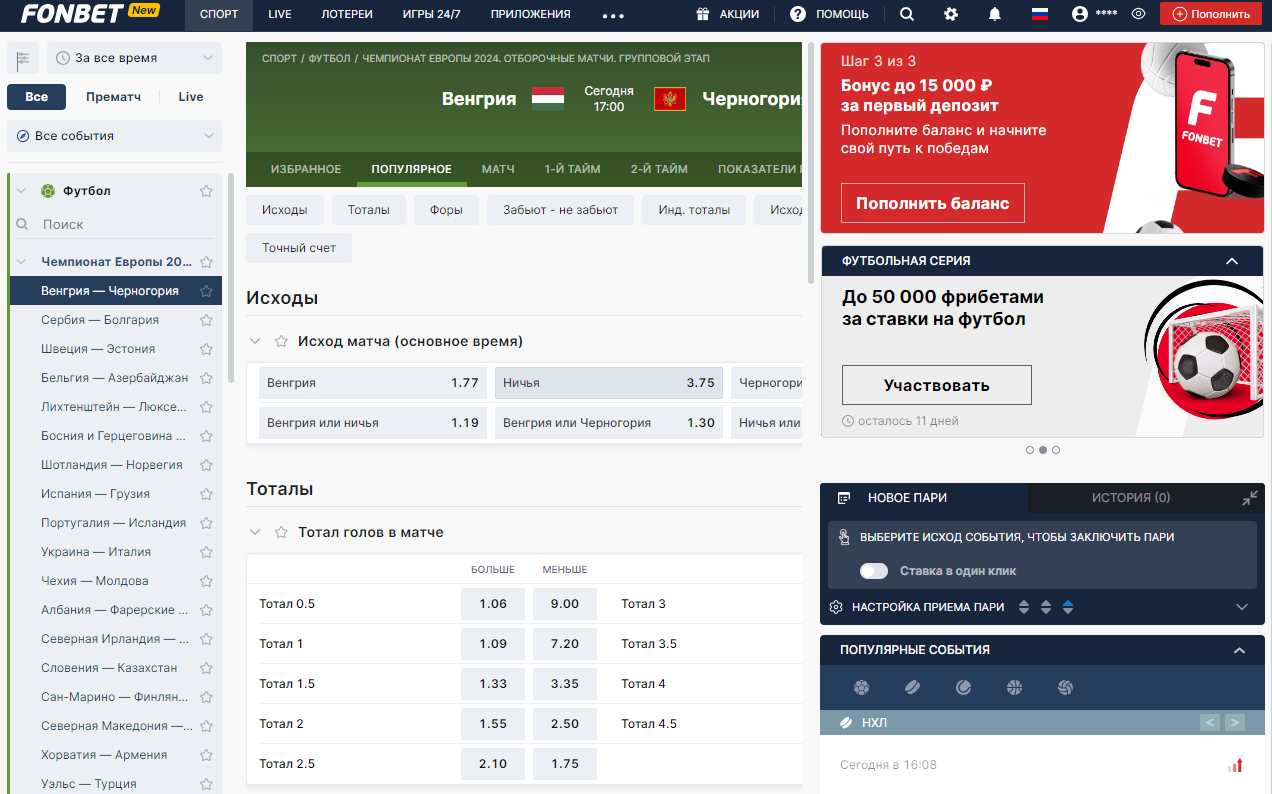This screenshot has width=1272, height=794.
Task: Bet on Венгрия at 1.77
Action: (373, 383)
